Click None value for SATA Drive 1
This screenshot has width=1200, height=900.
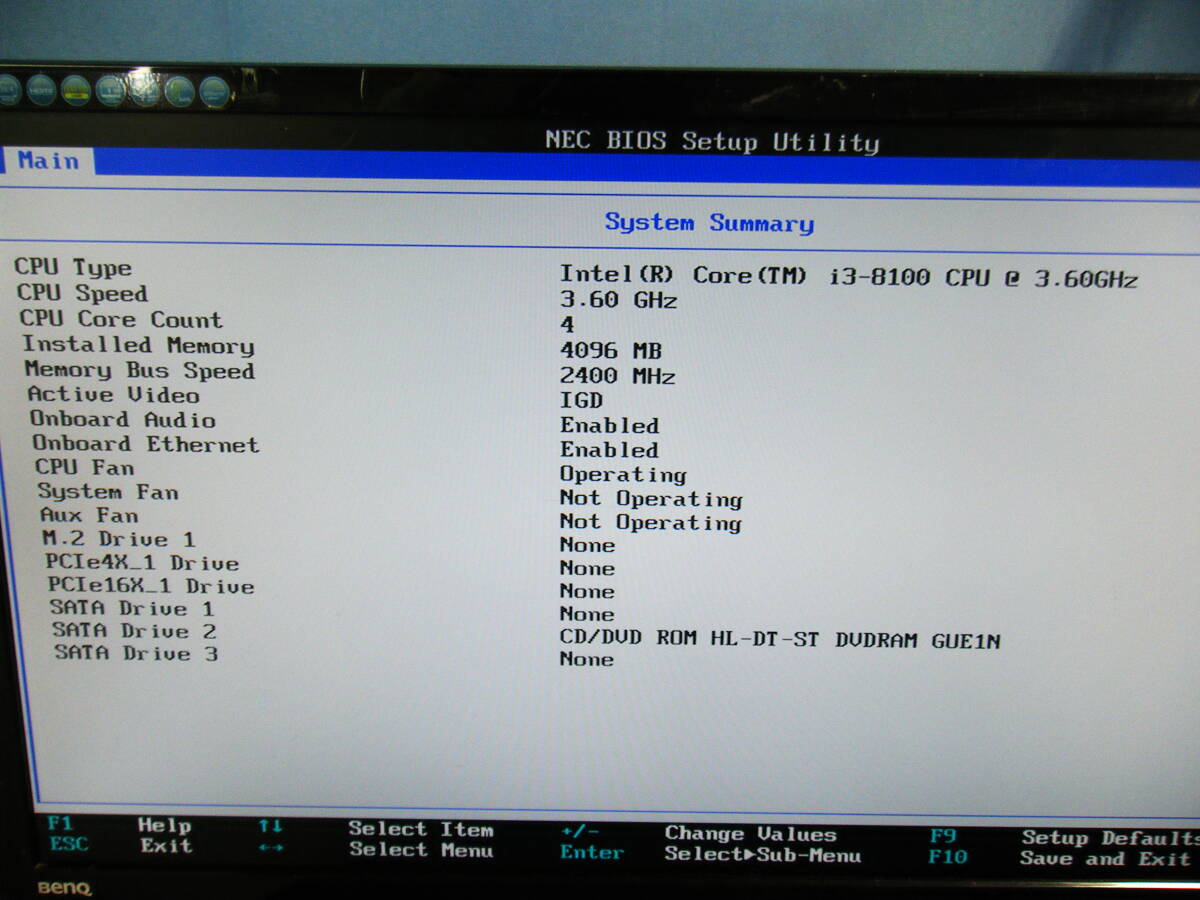click(x=587, y=614)
